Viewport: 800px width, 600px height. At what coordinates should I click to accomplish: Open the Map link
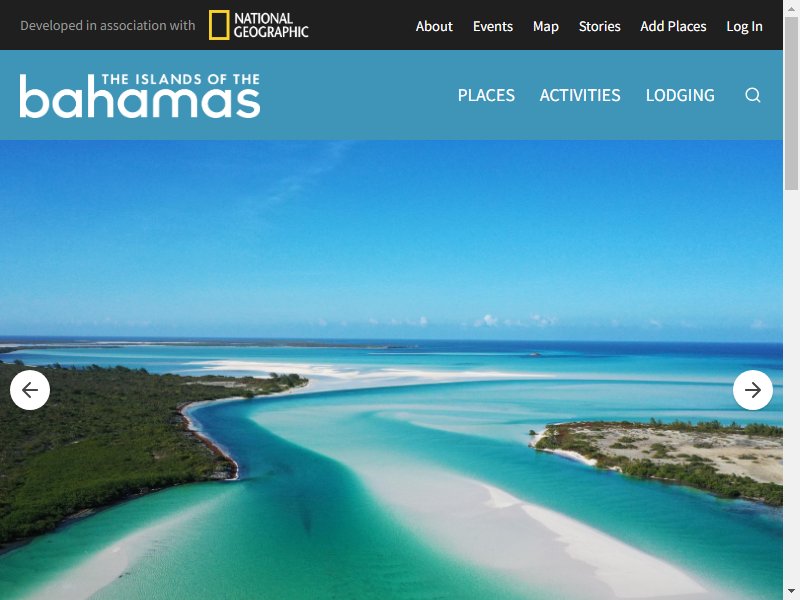click(x=545, y=26)
